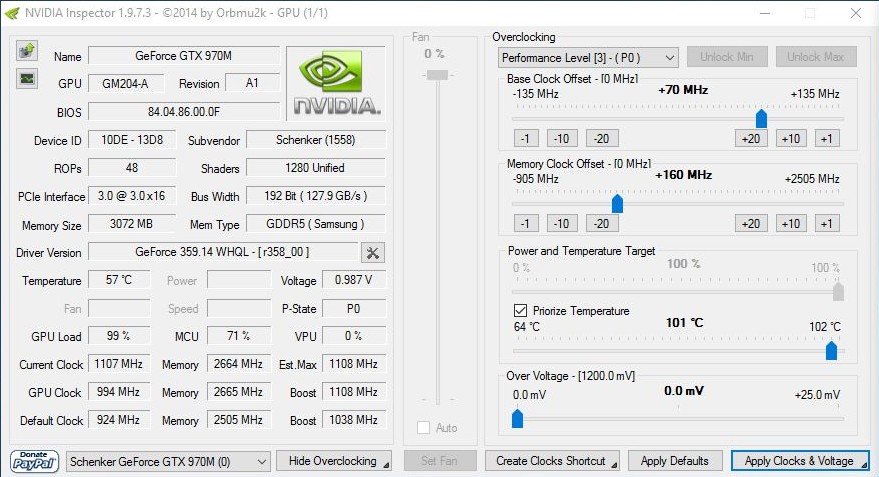
Task: Click the NVIDIA logo image
Action: 336,83
